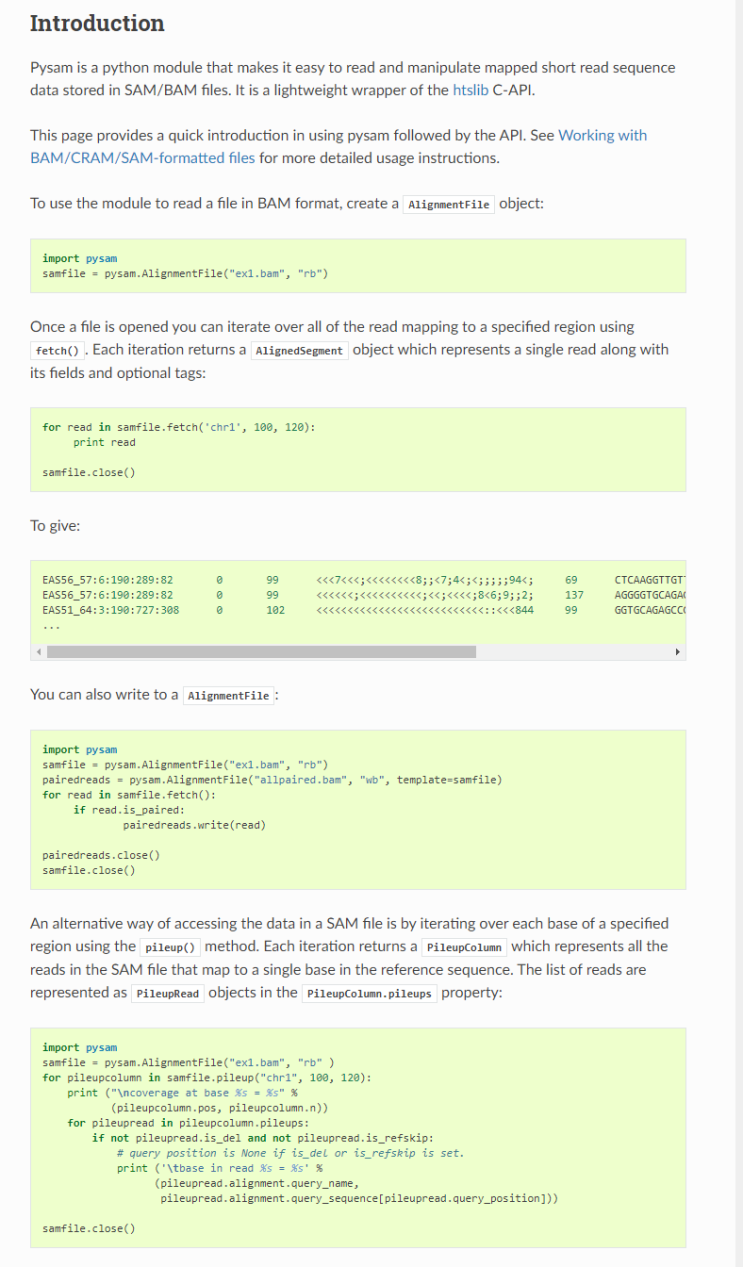Screen dimensions: 743x1267
Task: Open the PileupRead class reference
Action: click(x=166, y=993)
